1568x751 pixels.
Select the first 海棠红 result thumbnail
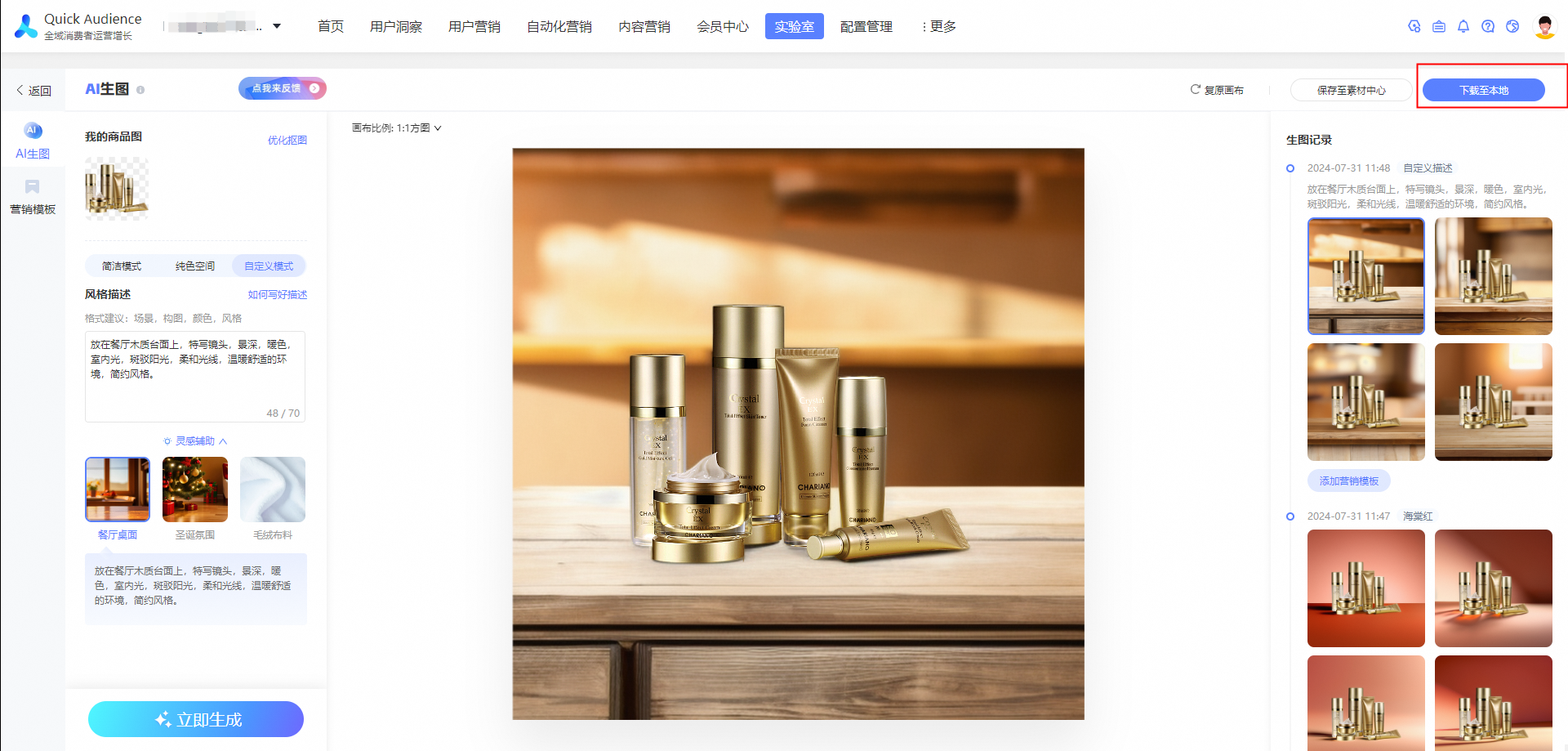click(1366, 588)
